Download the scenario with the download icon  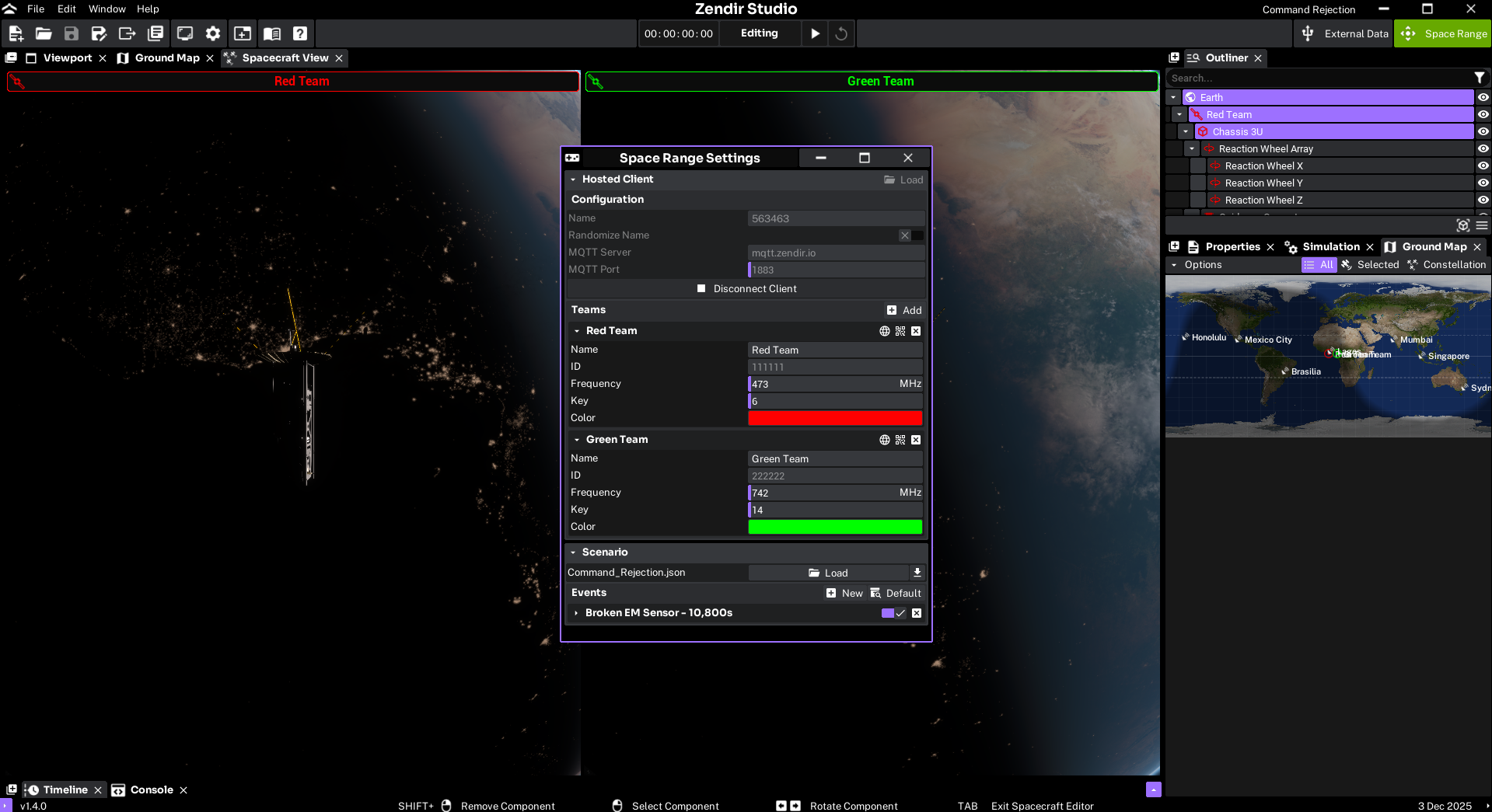click(917, 573)
